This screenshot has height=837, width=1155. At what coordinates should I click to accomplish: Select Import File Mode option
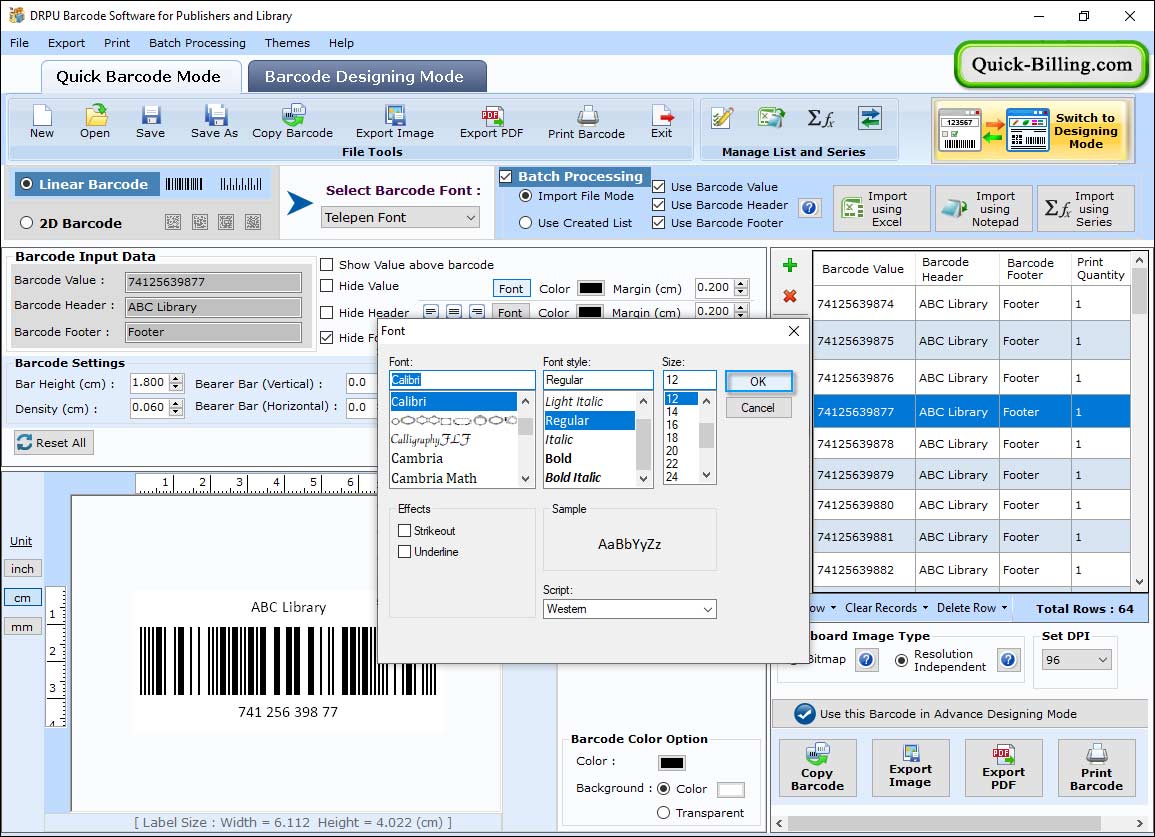coord(525,196)
